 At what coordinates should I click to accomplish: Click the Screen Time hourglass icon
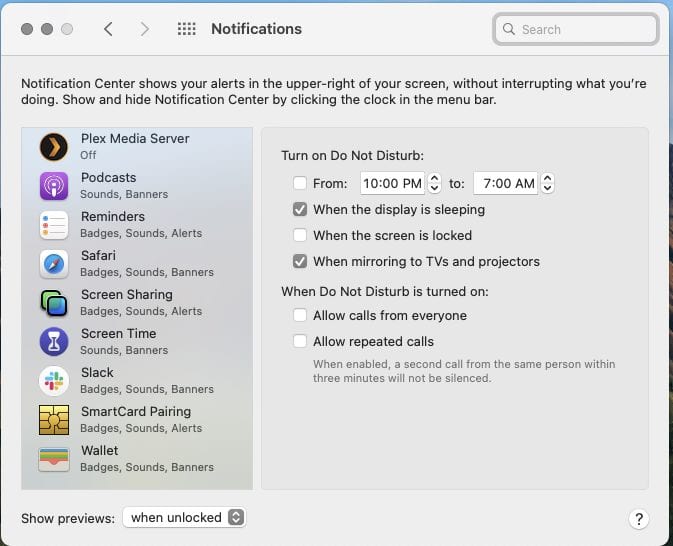click(53, 342)
